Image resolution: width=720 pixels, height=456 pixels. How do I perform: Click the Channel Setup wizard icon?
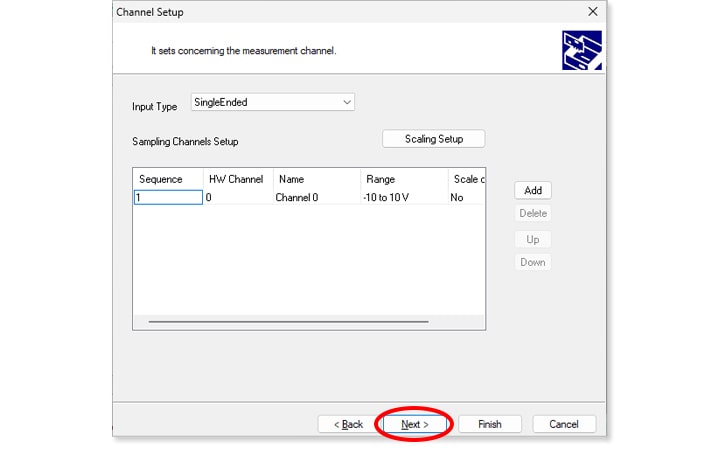(581, 50)
